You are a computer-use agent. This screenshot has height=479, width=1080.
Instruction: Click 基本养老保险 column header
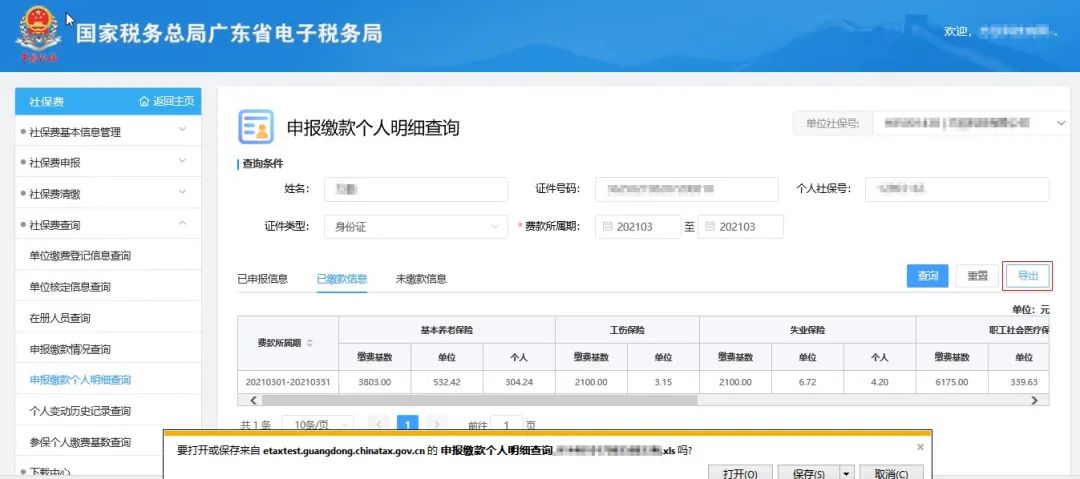[x=447, y=330]
